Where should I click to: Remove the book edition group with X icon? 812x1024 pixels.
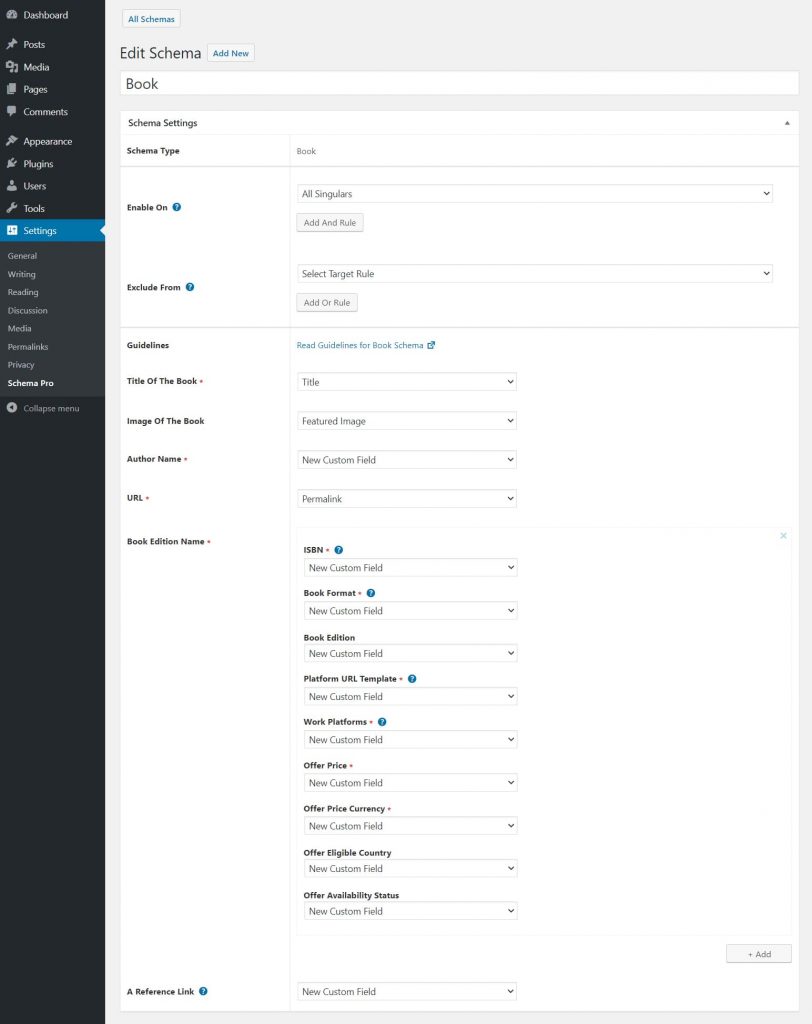[783, 536]
